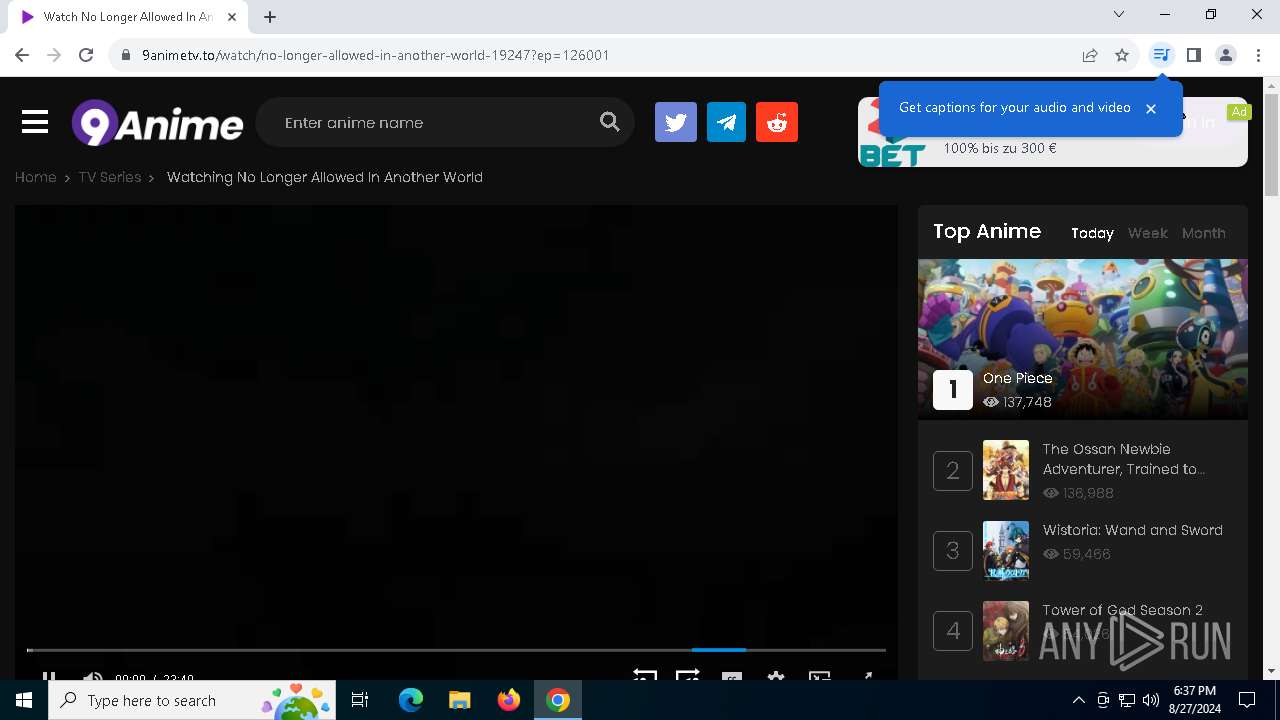Open the One Piece title link
Viewport: 1280px width, 720px height.
(1017, 378)
